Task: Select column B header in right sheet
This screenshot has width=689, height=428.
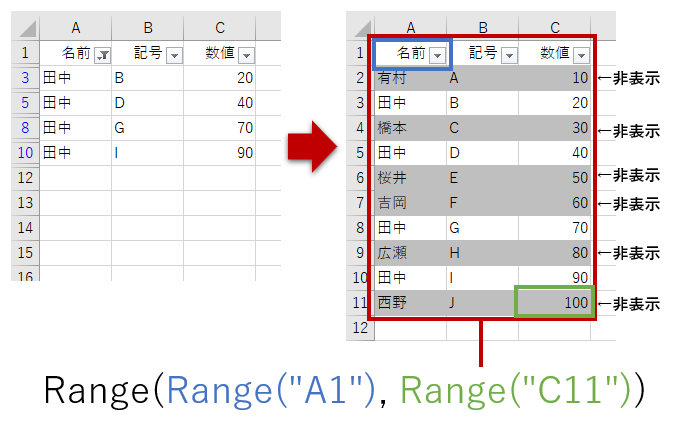Action: click(x=482, y=28)
